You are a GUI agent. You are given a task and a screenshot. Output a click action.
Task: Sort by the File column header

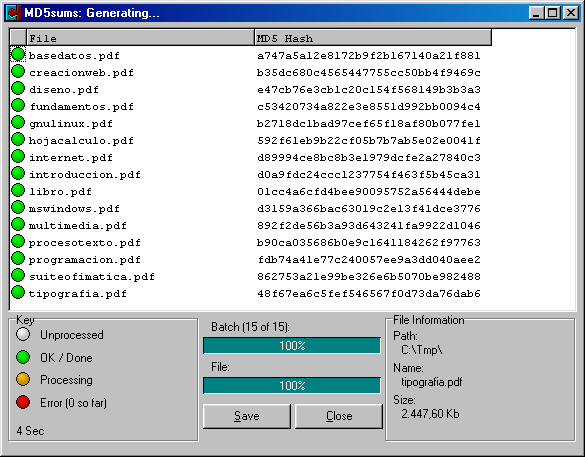140,38
